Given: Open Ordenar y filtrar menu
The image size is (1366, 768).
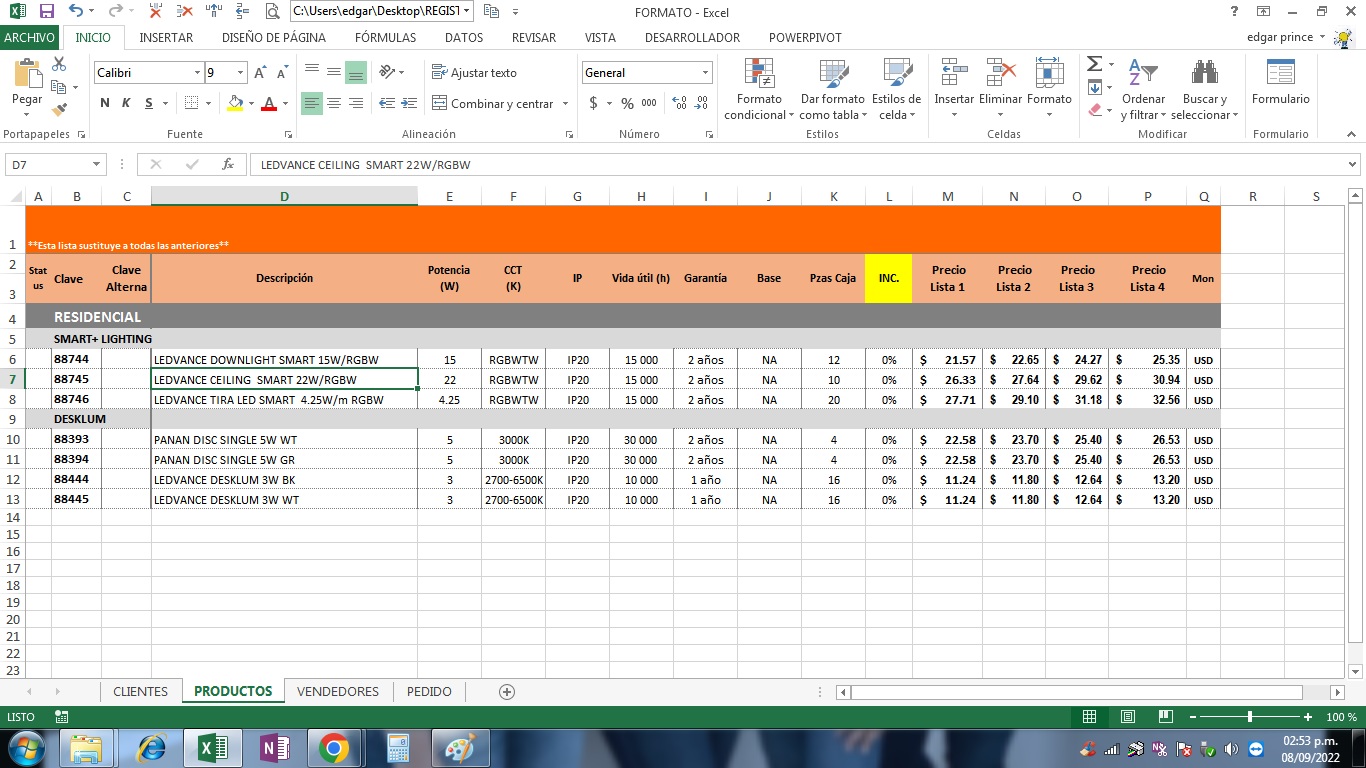Looking at the screenshot, I should 1143,88.
